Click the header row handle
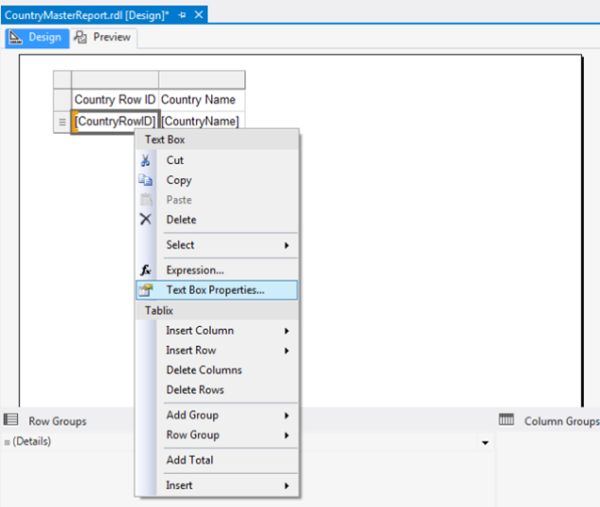Screen dimensions: 600x507 click(x=62, y=100)
